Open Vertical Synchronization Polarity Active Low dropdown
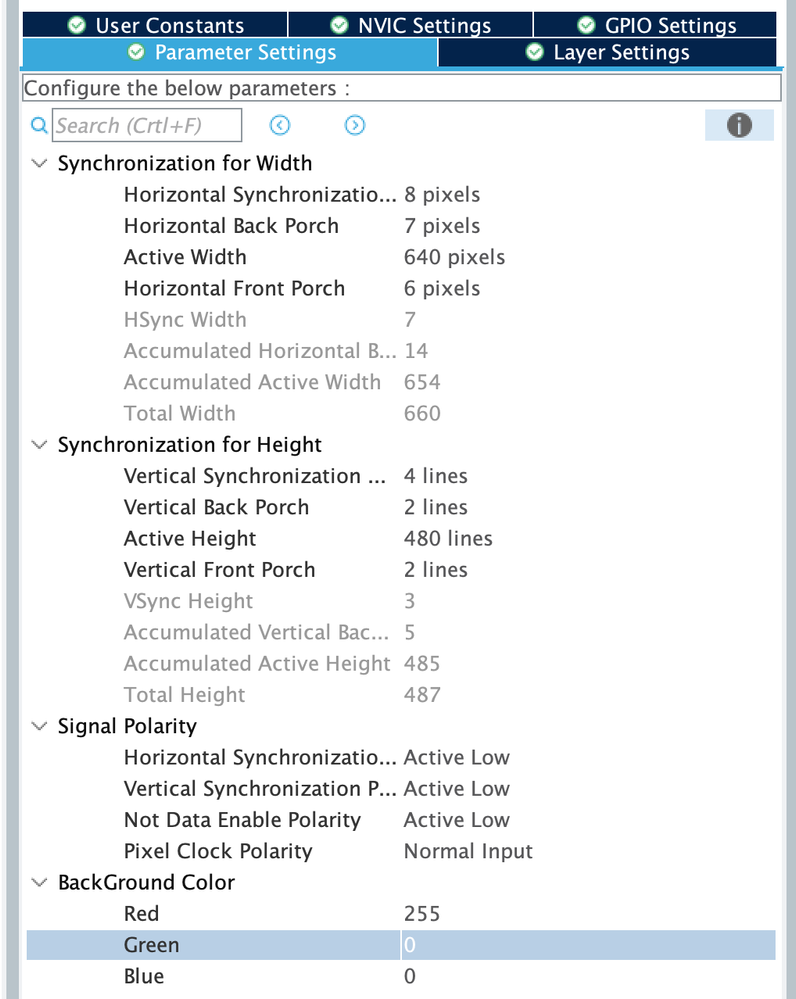 [x=457, y=789]
